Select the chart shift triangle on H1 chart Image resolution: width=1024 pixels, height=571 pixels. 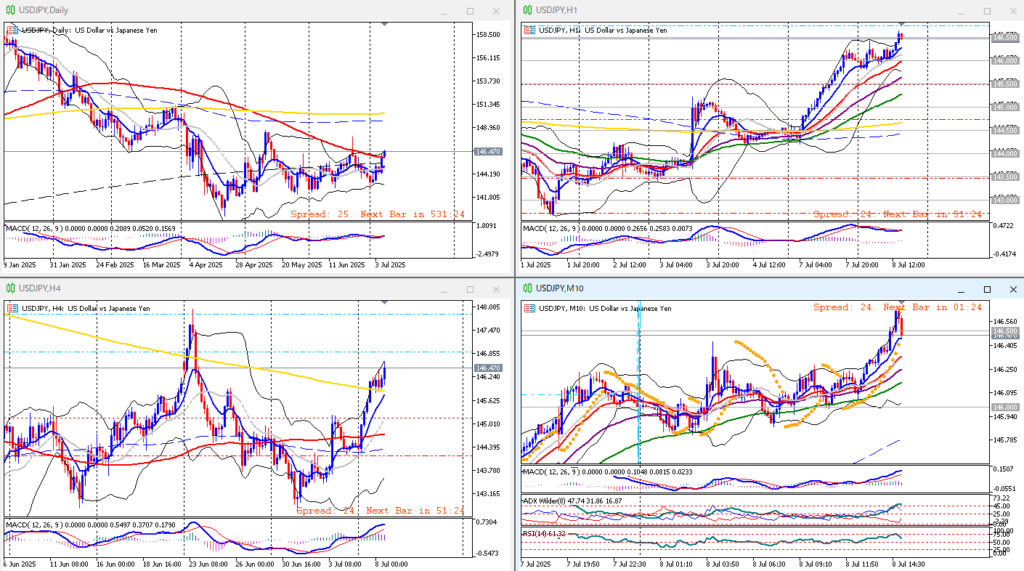[902, 24]
